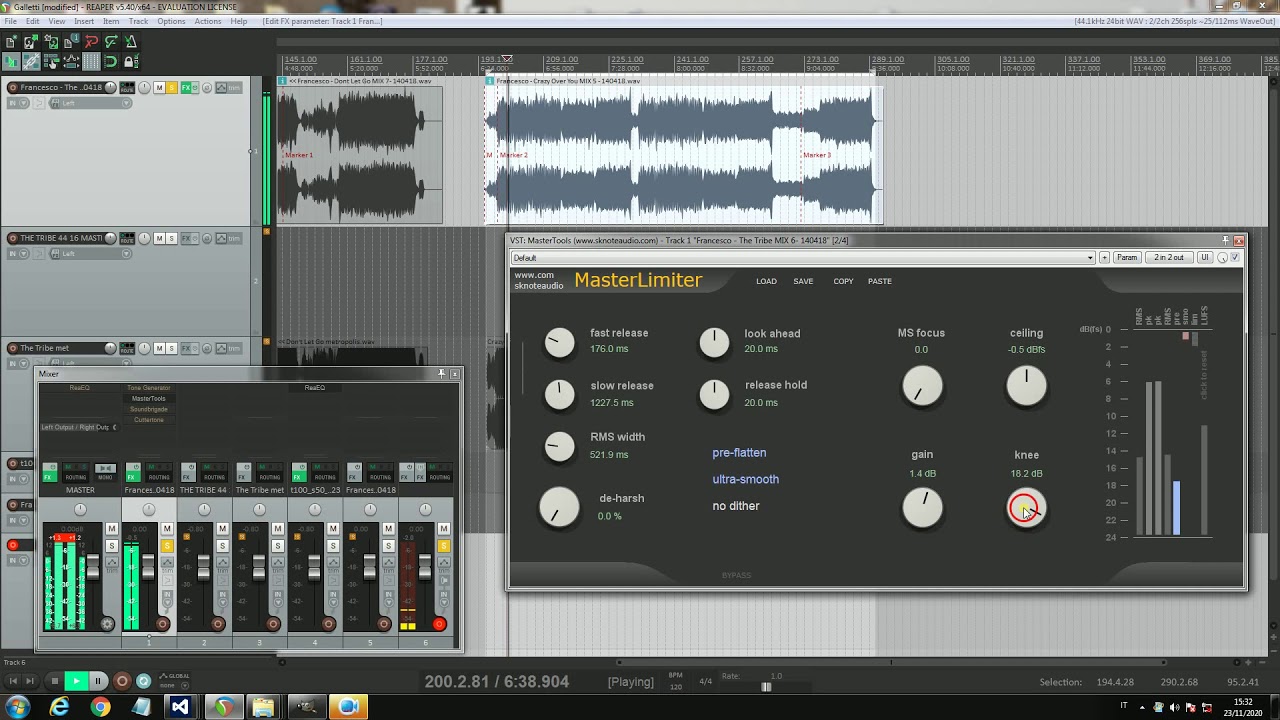This screenshot has height=720, width=1280.
Task: Open the Track menu
Action: click(x=138, y=21)
